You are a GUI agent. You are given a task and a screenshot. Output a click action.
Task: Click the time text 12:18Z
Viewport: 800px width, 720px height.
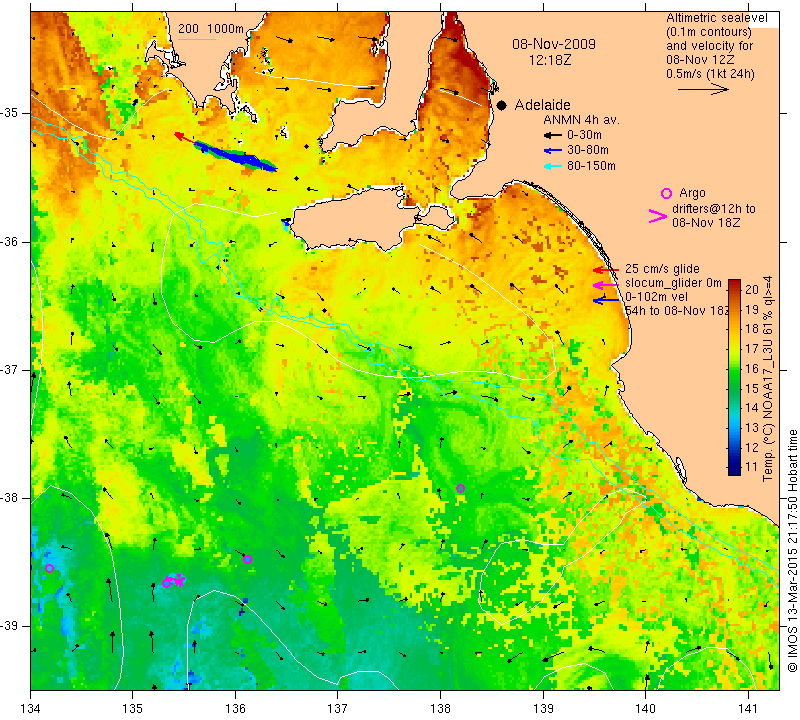click(550, 60)
